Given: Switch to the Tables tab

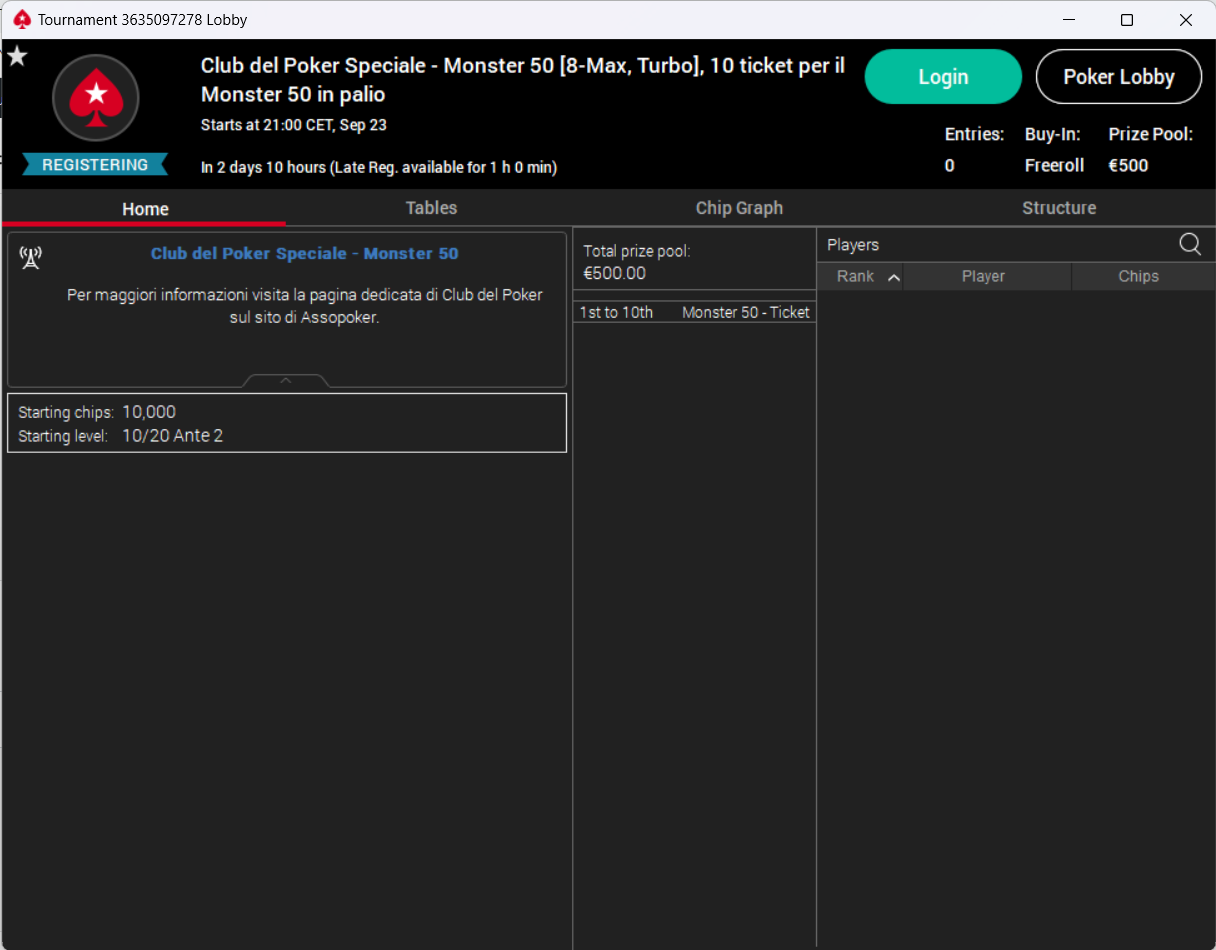Looking at the screenshot, I should point(431,208).
